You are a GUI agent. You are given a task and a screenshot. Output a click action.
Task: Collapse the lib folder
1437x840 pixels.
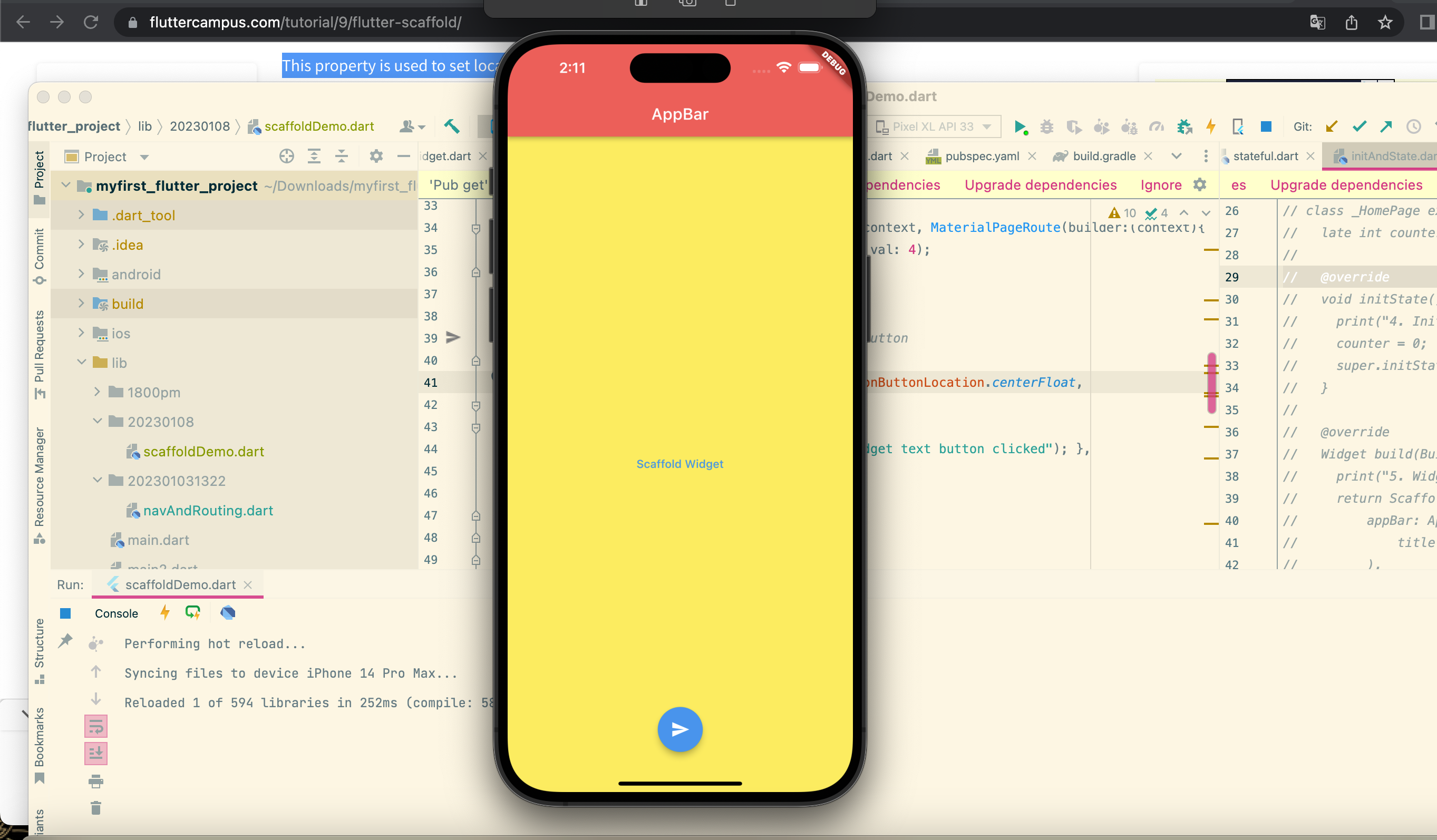coord(81,363)
